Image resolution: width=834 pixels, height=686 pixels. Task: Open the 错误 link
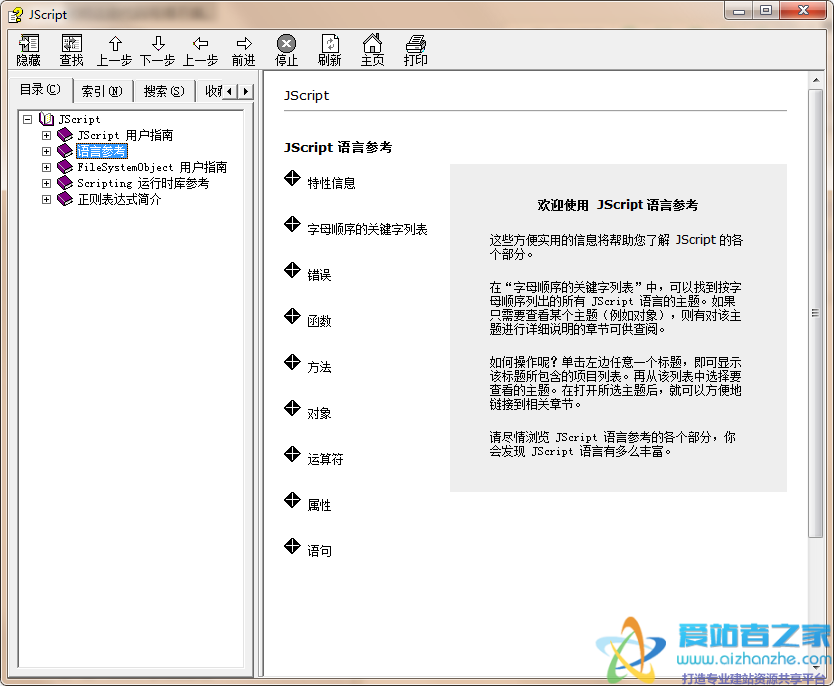pos(319,275)
